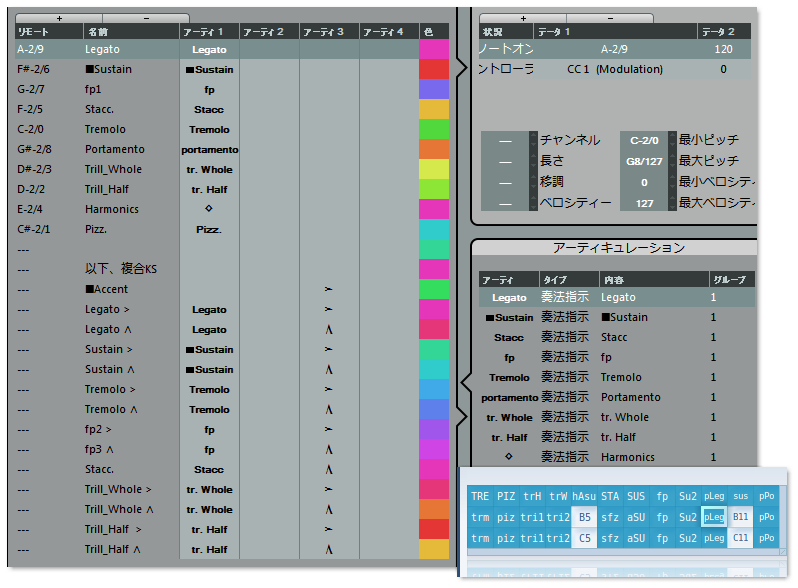Select the accent symbol in Trill_Whole > row
The height and width of the screenshot is (588, 798).
[x=329, y=489]
